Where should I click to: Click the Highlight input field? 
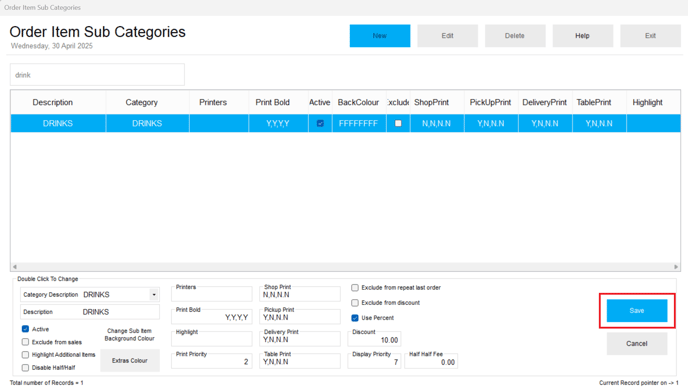click(211, 339)
